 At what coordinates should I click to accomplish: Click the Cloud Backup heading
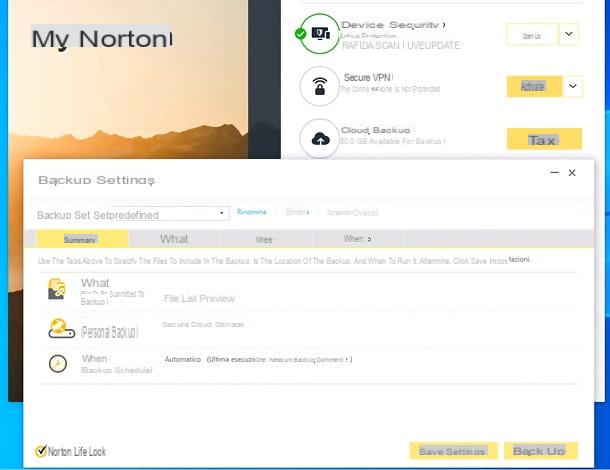click(375, 130)
